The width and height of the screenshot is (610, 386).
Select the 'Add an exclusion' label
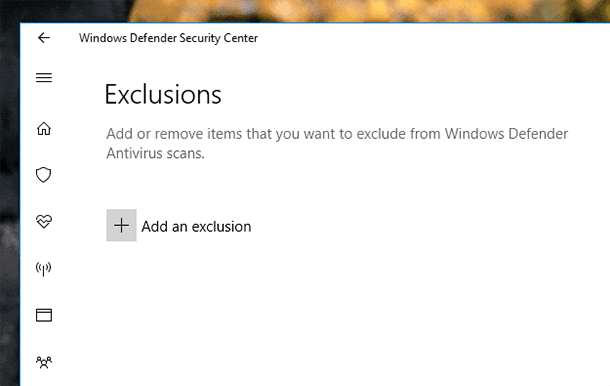196,226
